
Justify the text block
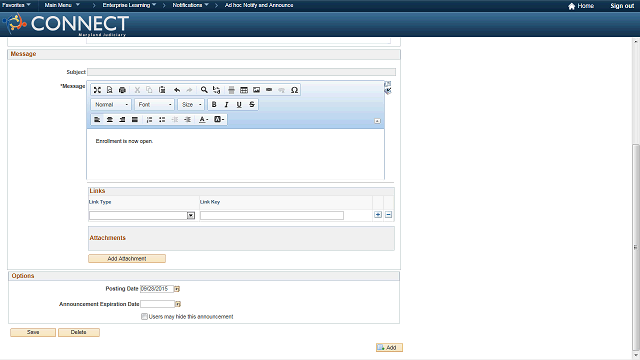click(135, 120)
